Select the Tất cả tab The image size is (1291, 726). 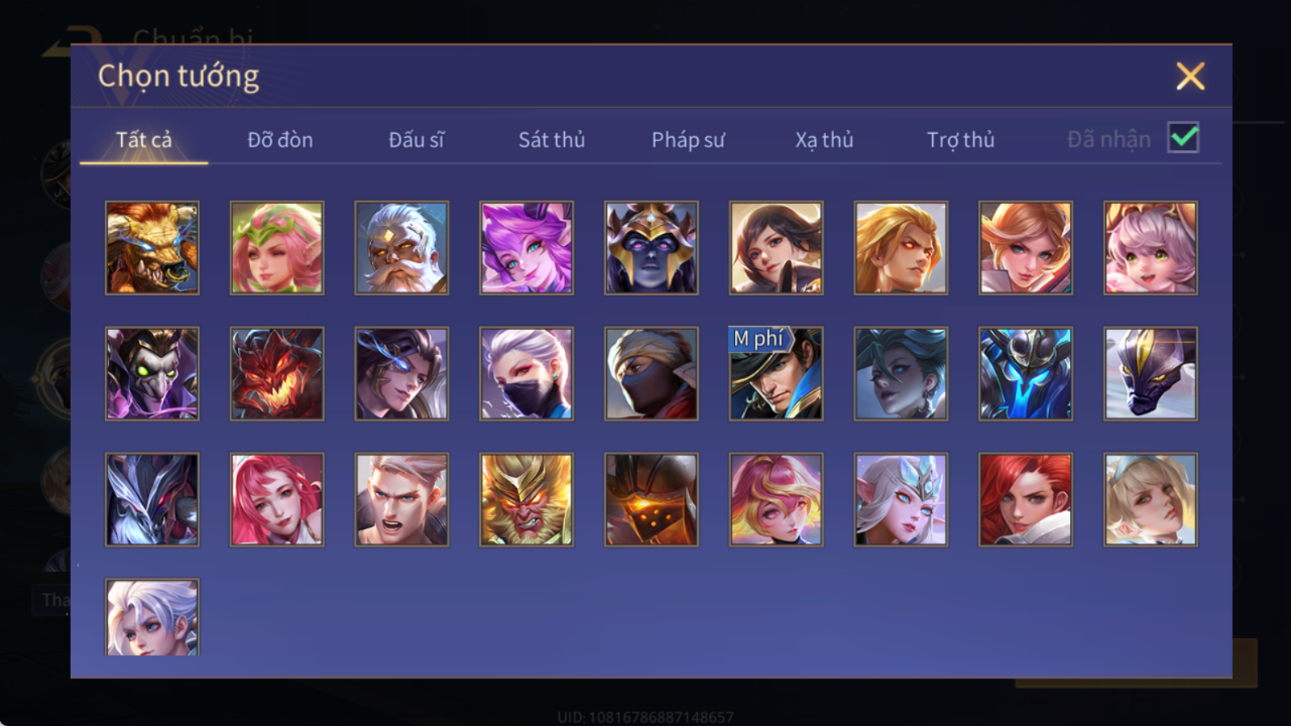tap(144, 140)
